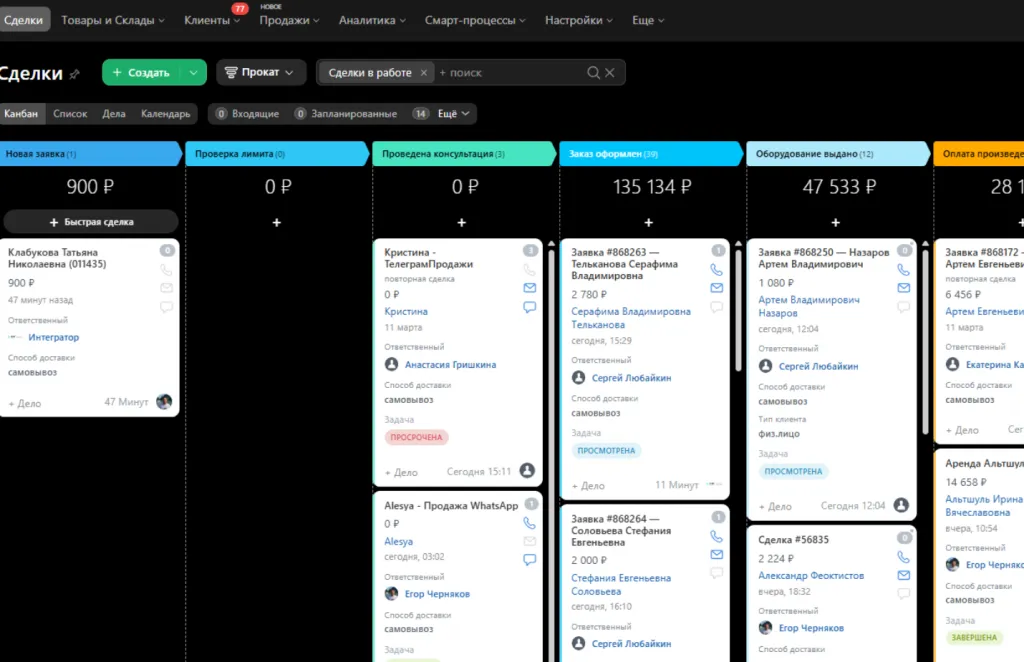Add deal with plus in Заказ оформлен column

coord(648,223)
